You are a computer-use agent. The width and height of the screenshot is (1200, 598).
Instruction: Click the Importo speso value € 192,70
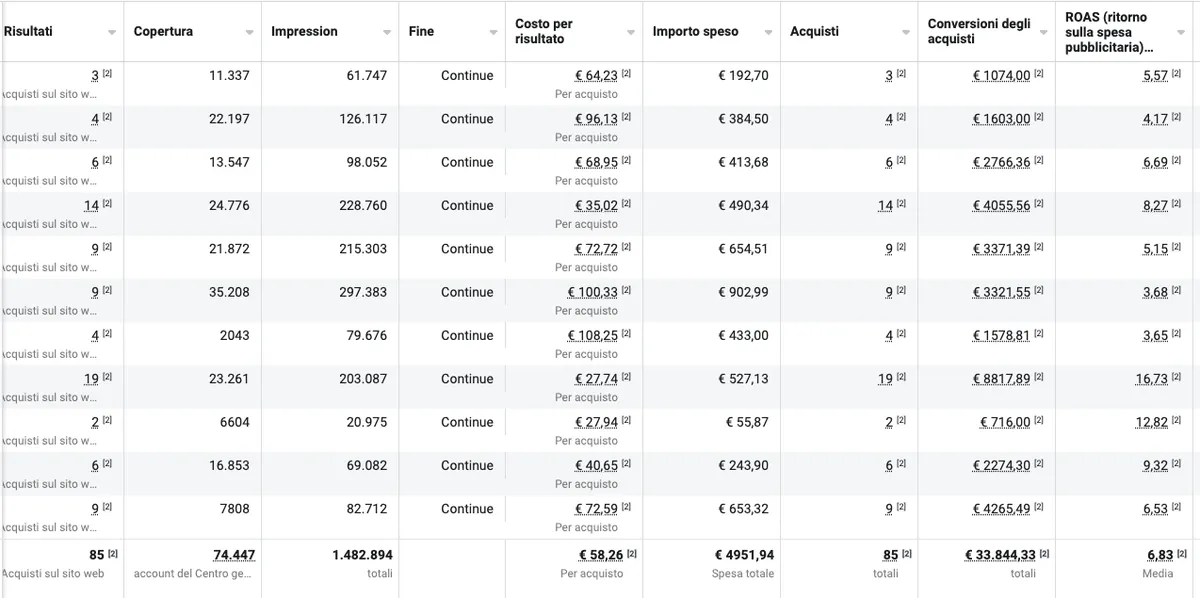[x=743, y=76]
